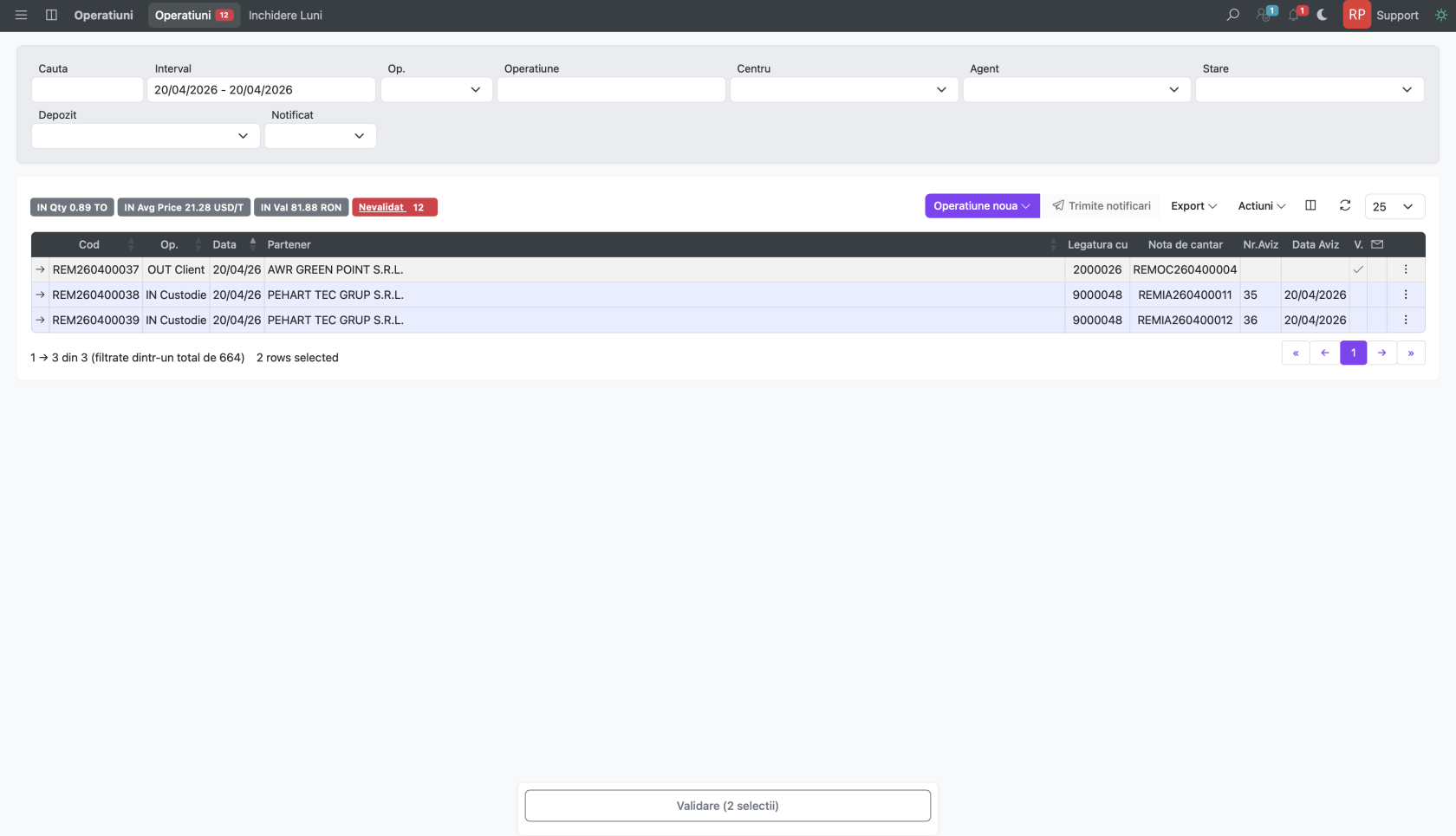This screenshot has width=1456, height=836.
Task: Click Validare (2 selectii) button
Action: (x=727, y=806)
